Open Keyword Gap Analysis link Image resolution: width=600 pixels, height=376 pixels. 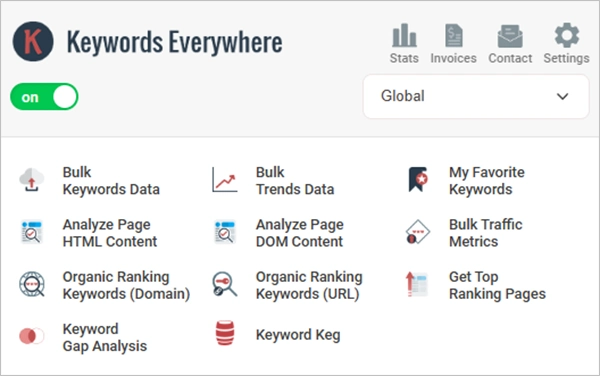tap(105, 337)
